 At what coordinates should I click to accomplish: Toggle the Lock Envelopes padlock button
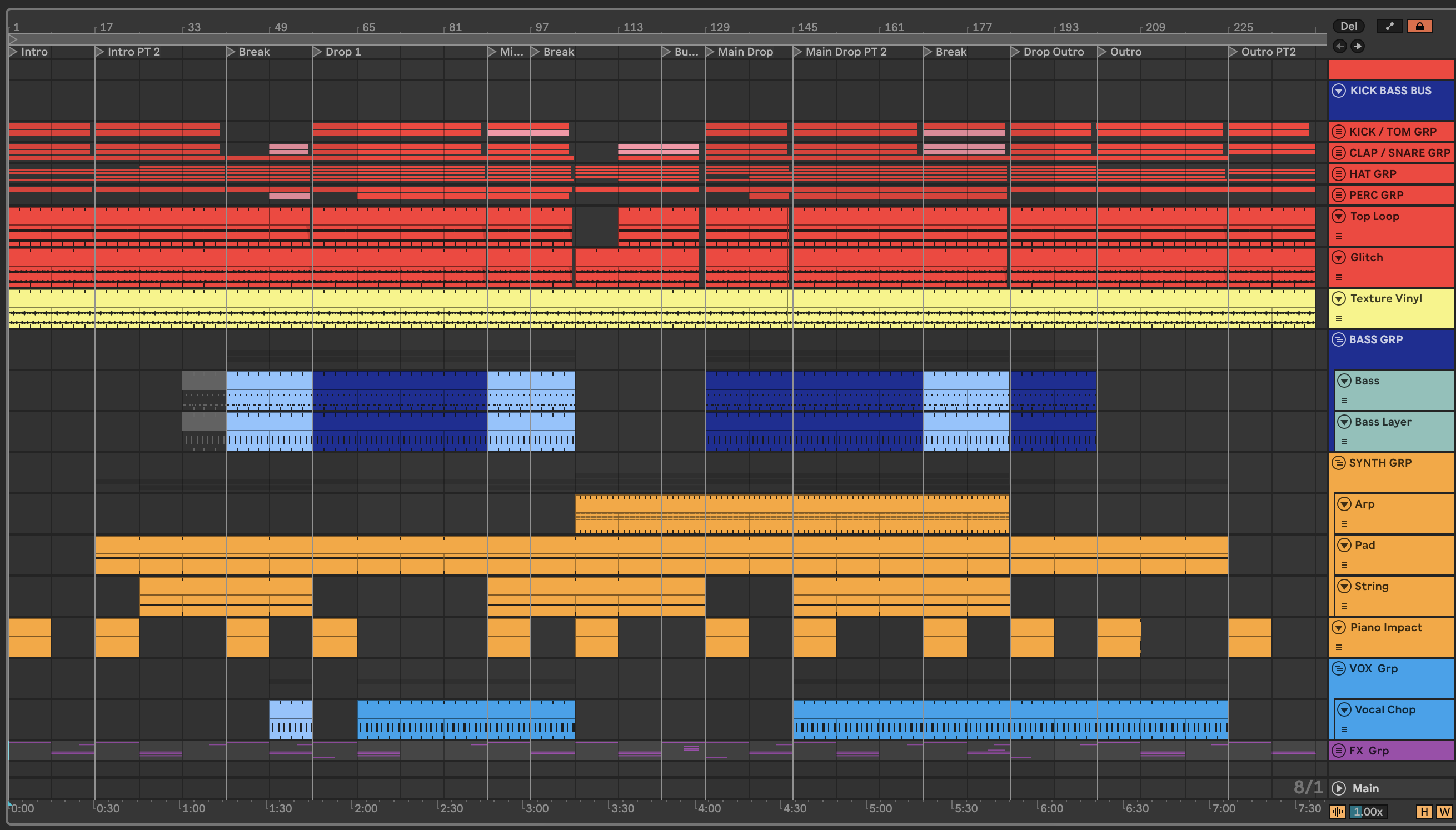tap(1419, 26)
